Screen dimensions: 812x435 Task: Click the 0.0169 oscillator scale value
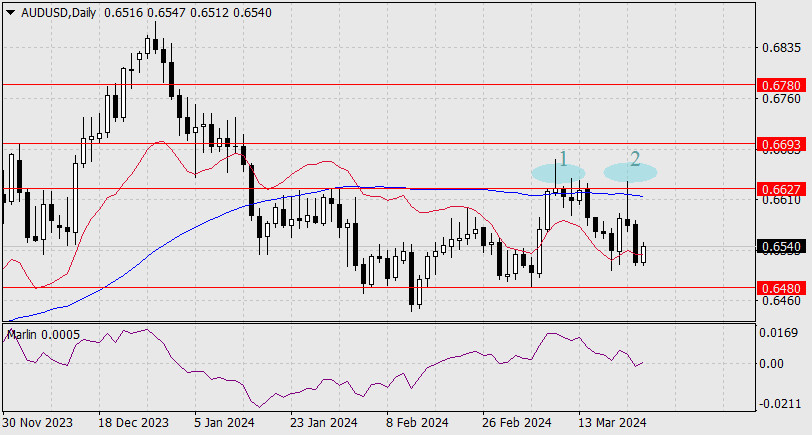coord(778,332)
